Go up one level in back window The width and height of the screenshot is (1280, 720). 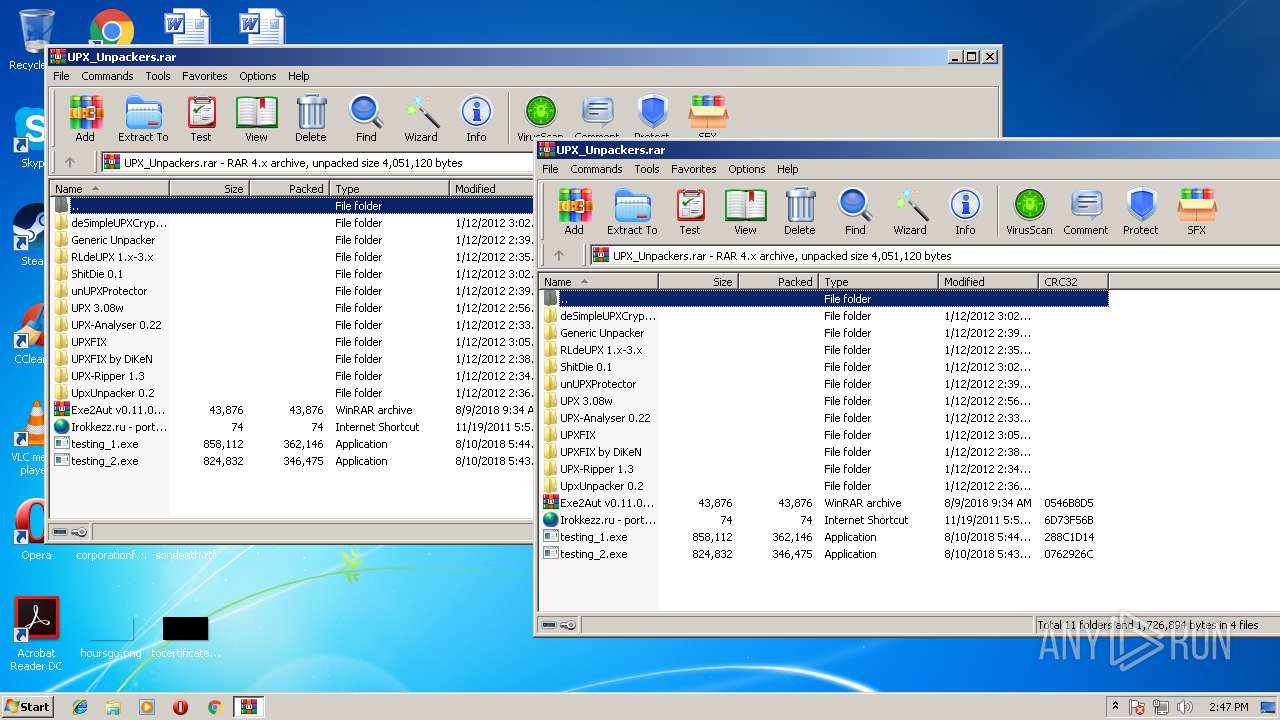(x=70, y=162)
